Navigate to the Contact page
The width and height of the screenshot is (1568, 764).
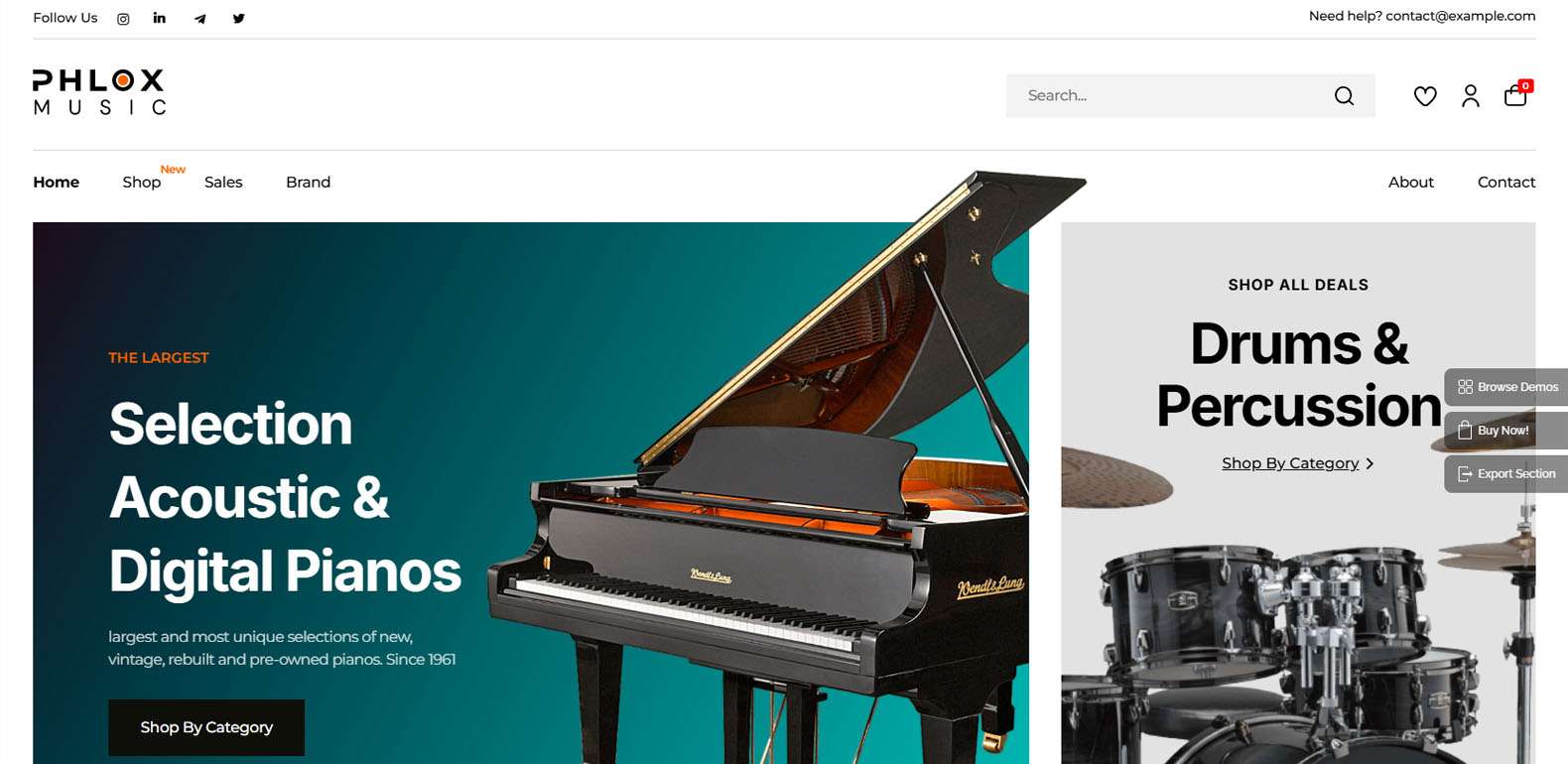click(1505, 182)
